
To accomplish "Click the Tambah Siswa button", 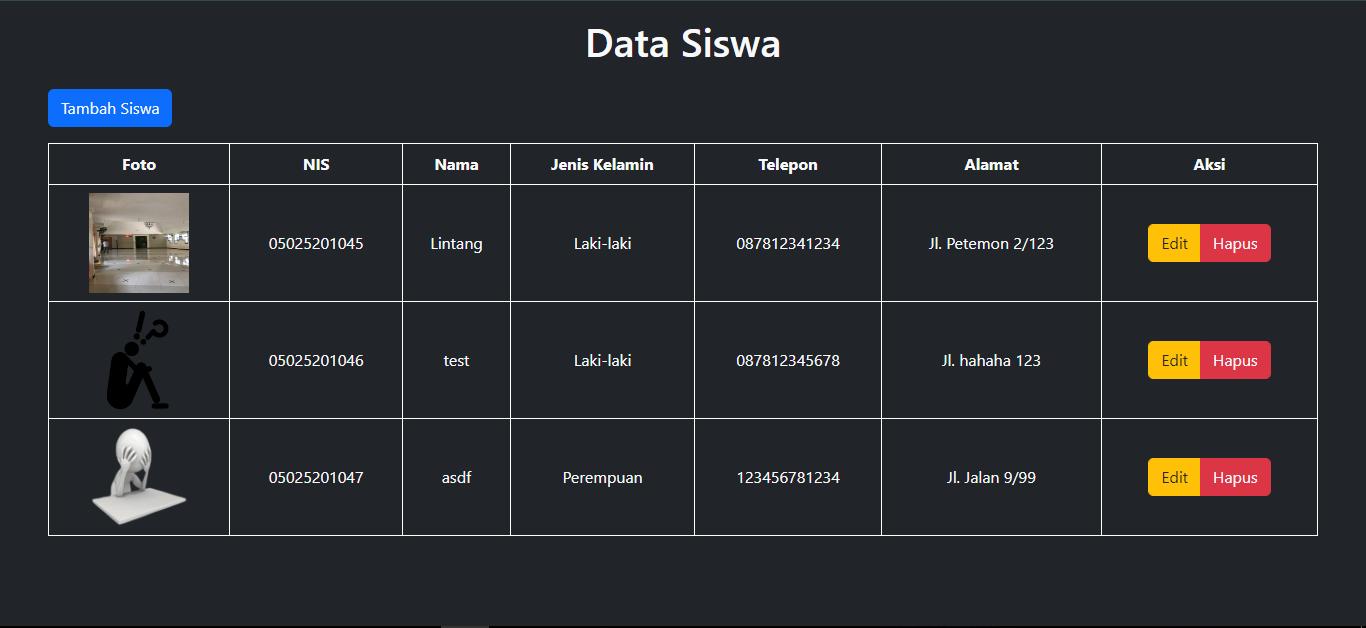I will coord(109,107).
